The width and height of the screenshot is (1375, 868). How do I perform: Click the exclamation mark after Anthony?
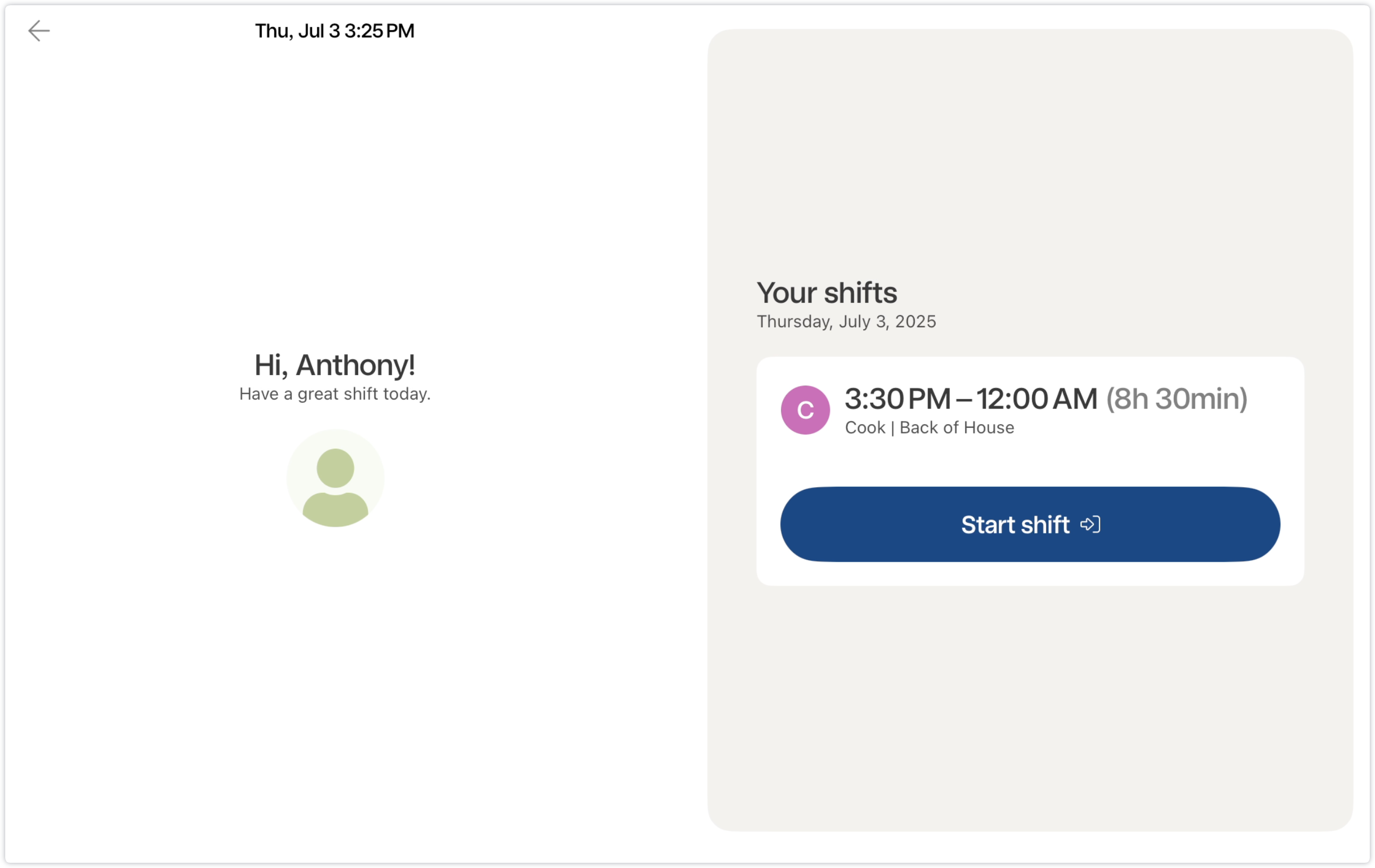pos(412,365)
